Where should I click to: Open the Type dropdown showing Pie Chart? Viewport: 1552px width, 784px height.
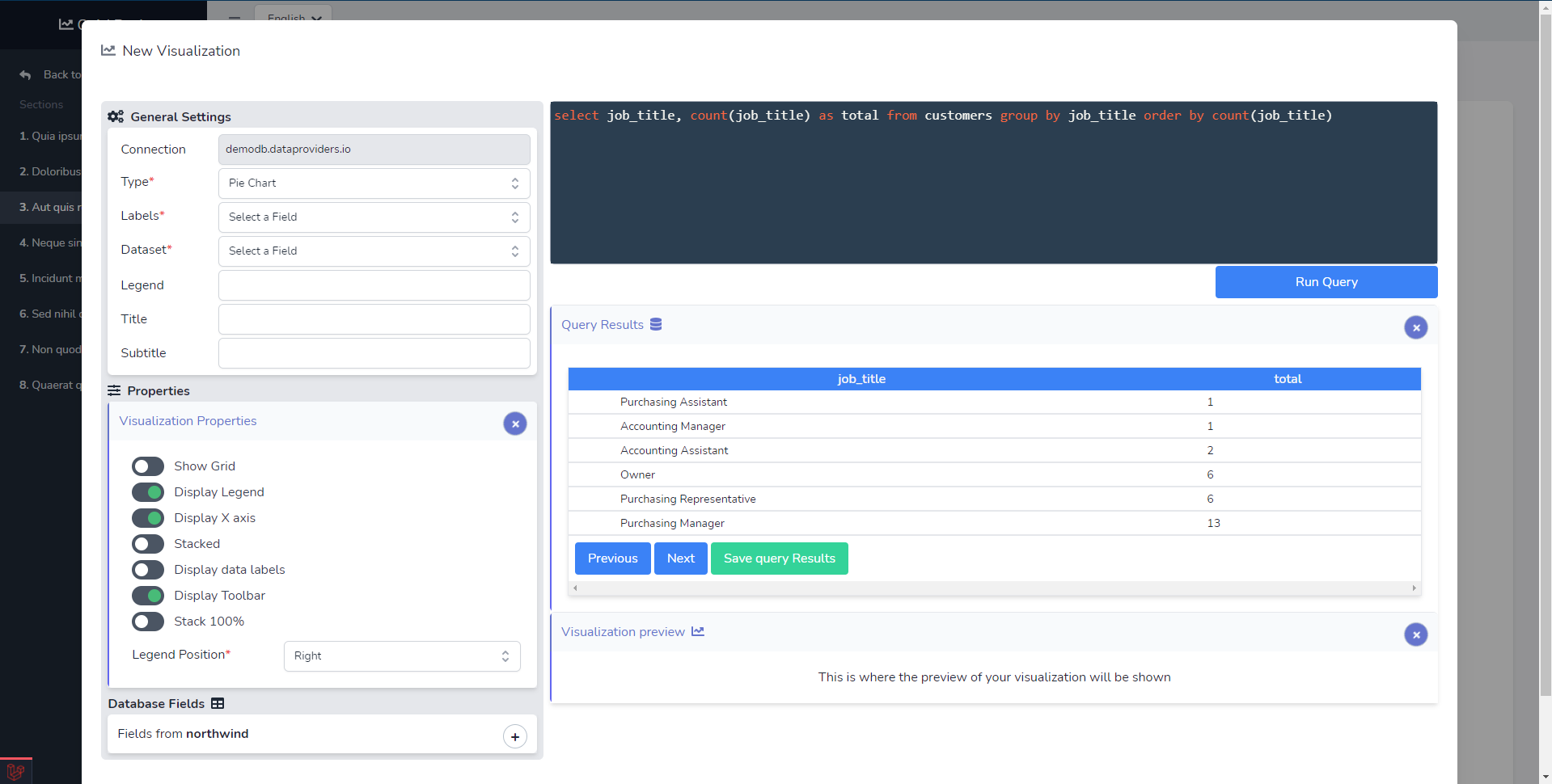coord(374,183)
